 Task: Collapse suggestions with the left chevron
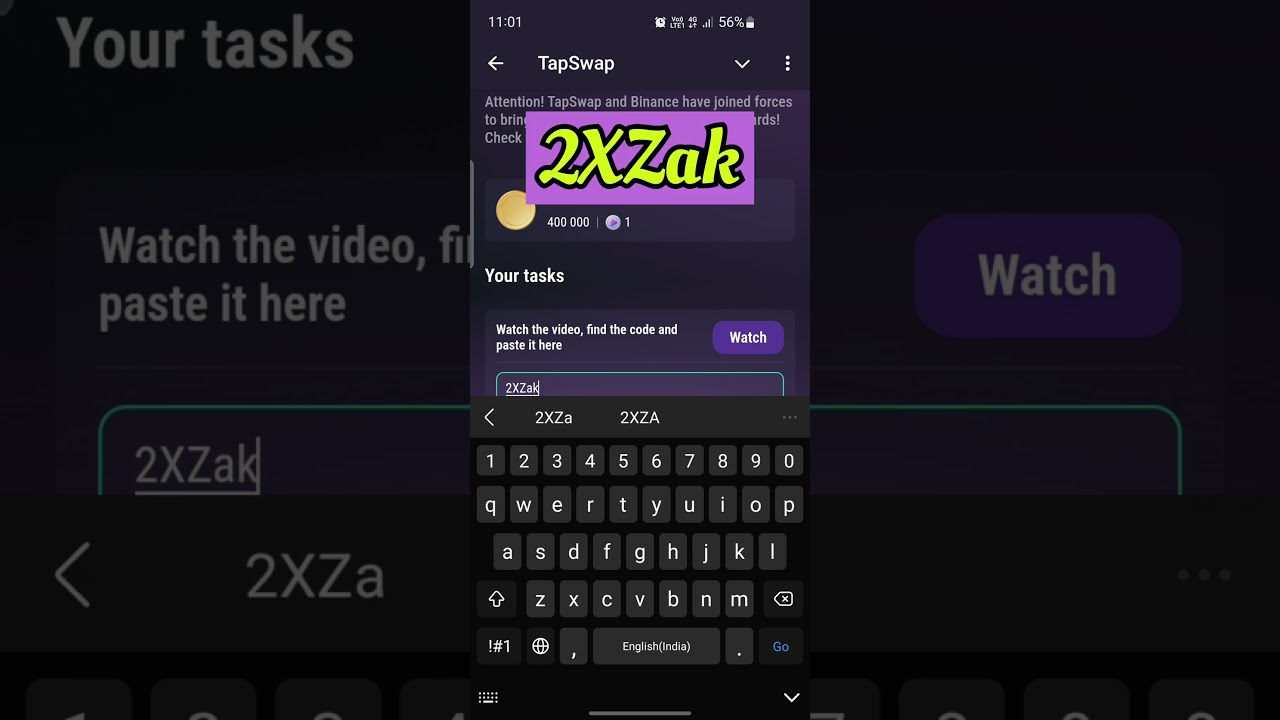489,418
